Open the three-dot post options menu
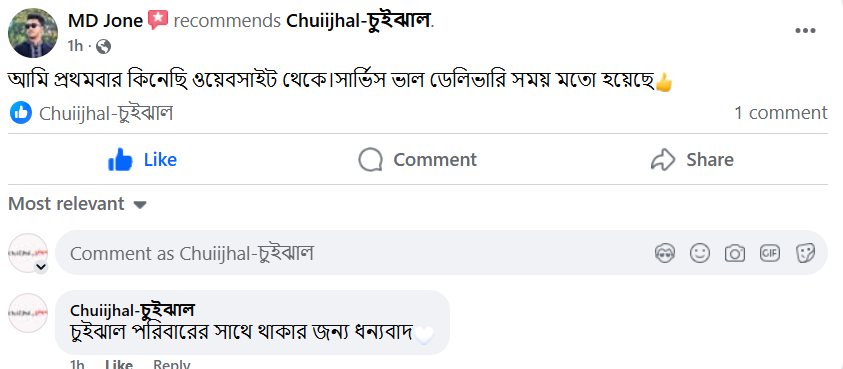 point(805,31)
